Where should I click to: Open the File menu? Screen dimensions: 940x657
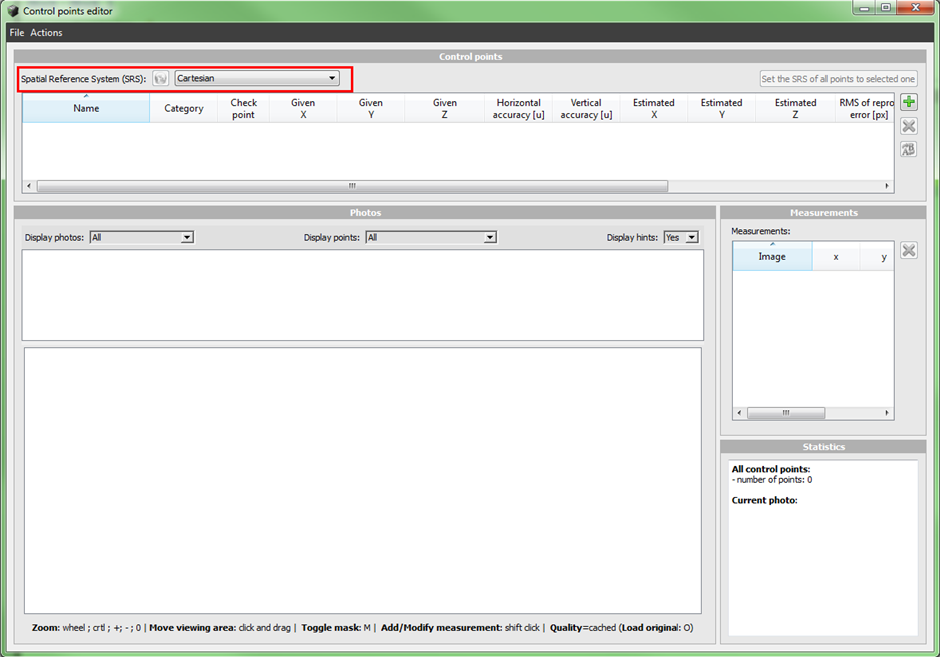point(17,32)
